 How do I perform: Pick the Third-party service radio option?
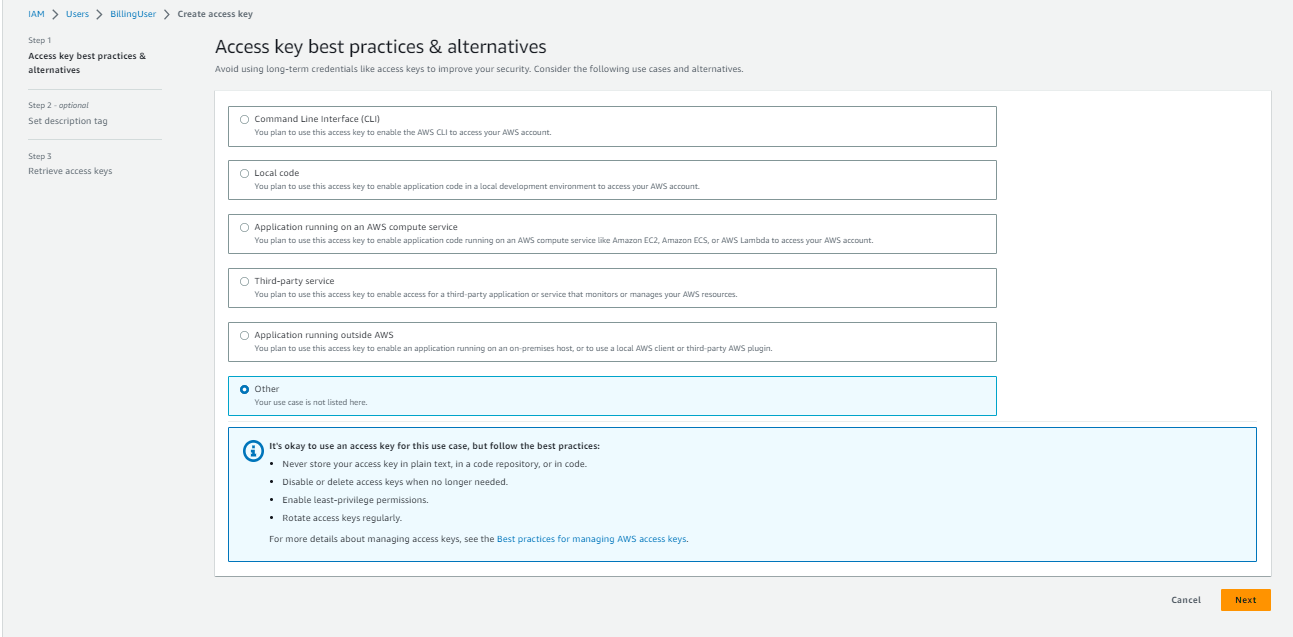[x=245, y=281]
